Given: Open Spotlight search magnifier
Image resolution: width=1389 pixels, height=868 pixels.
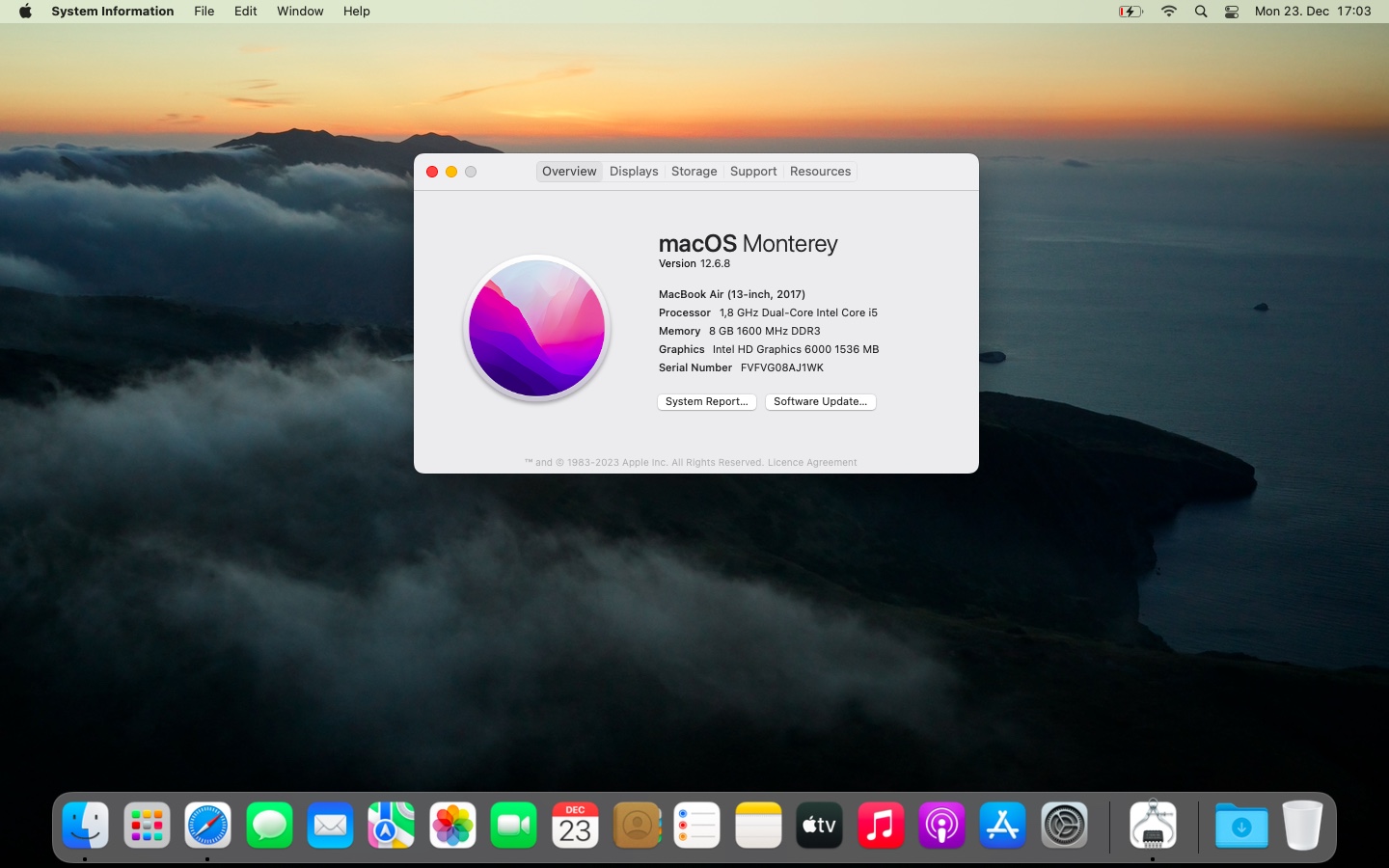Looking at the screenshot, I should coord(1201,12).
